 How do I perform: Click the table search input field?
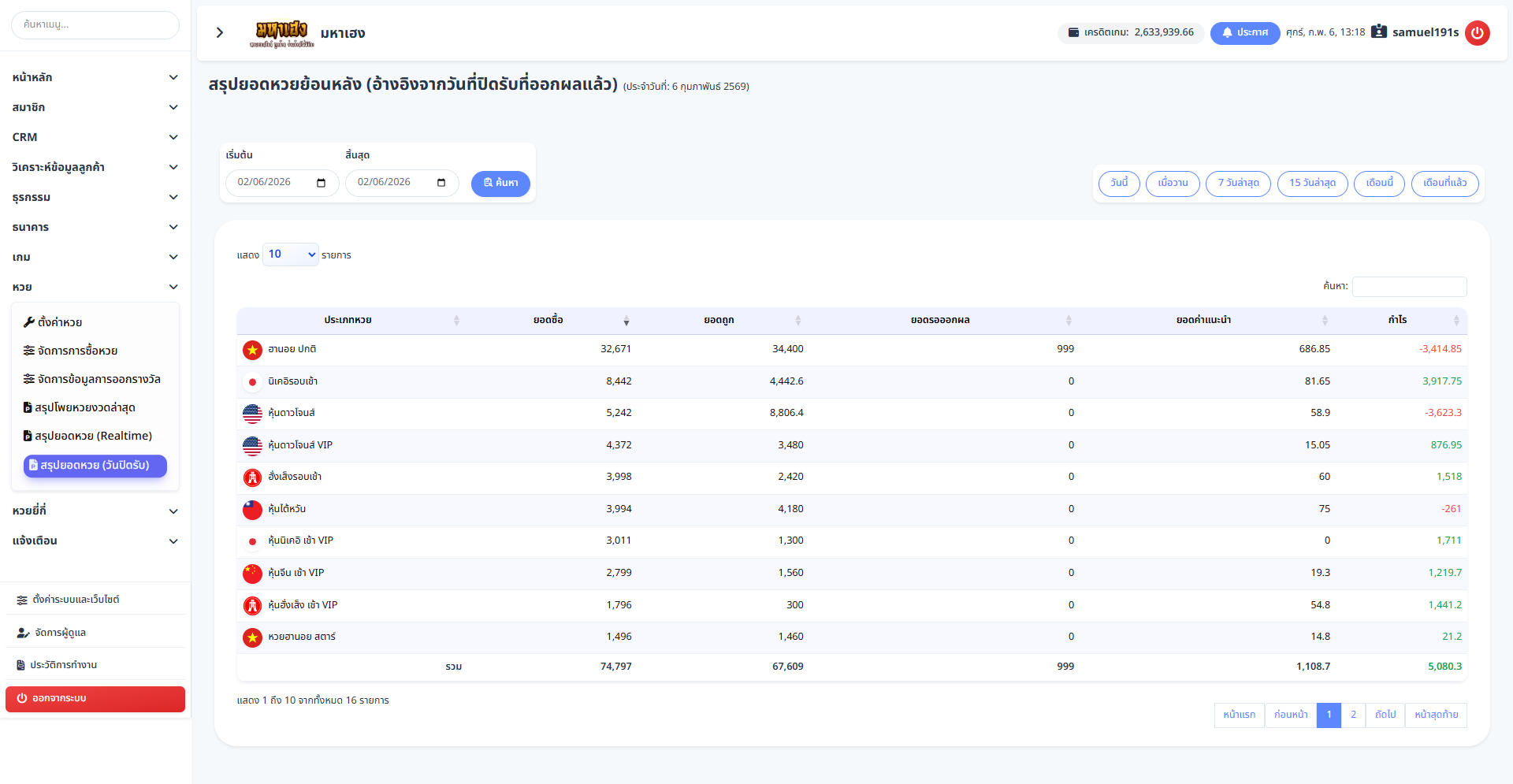1409,286
